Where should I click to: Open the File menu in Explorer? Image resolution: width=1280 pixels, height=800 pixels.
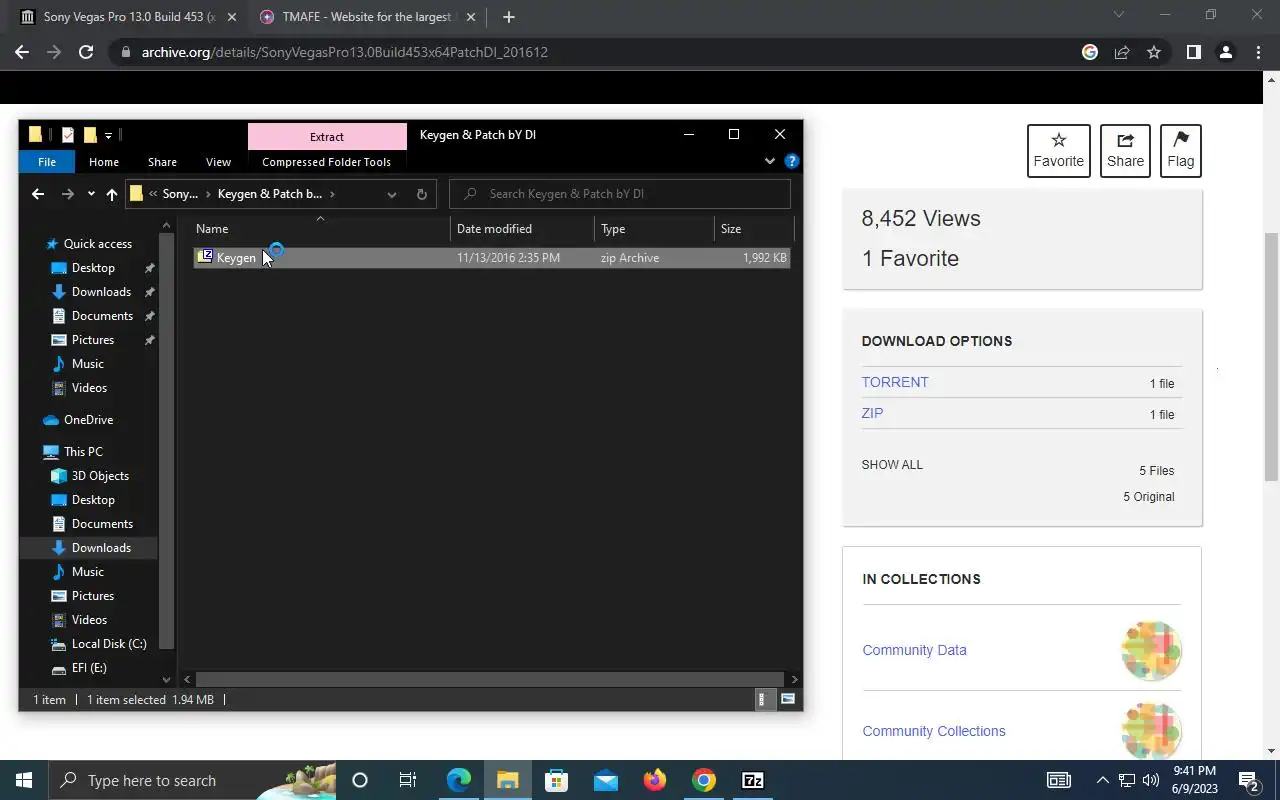[x=47, y=162]
